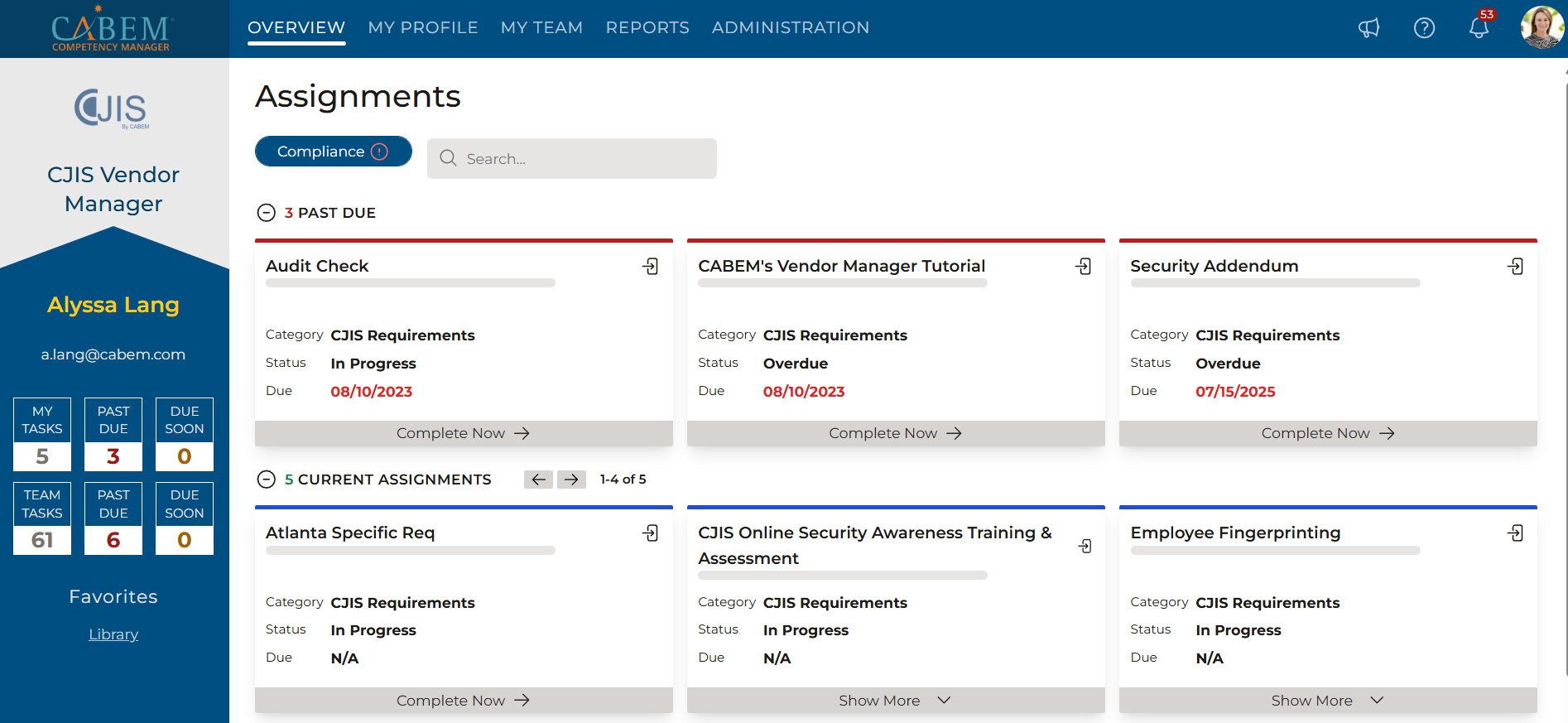Click the CJIS logo in sidebar

(113, 108)
